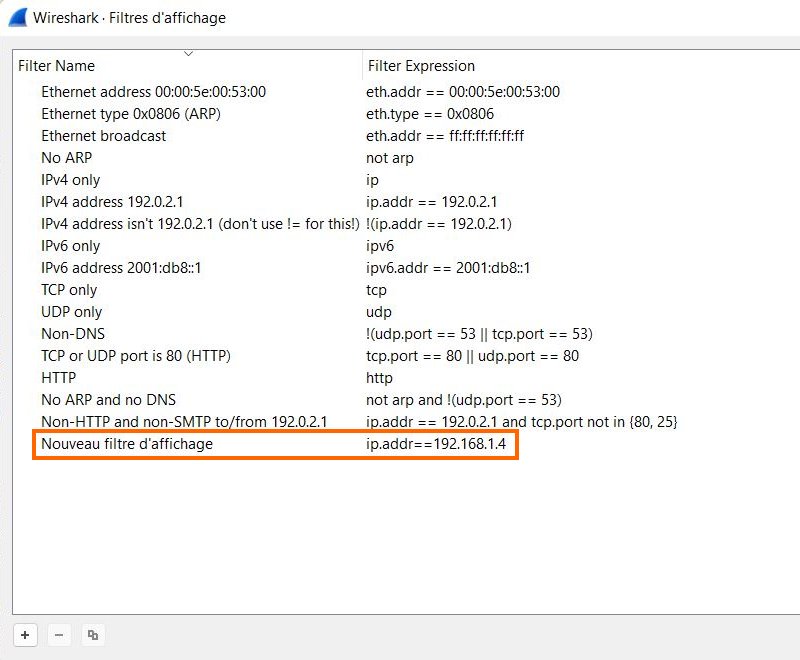Click the 'not arp' expression cell

tap(390, 158)
